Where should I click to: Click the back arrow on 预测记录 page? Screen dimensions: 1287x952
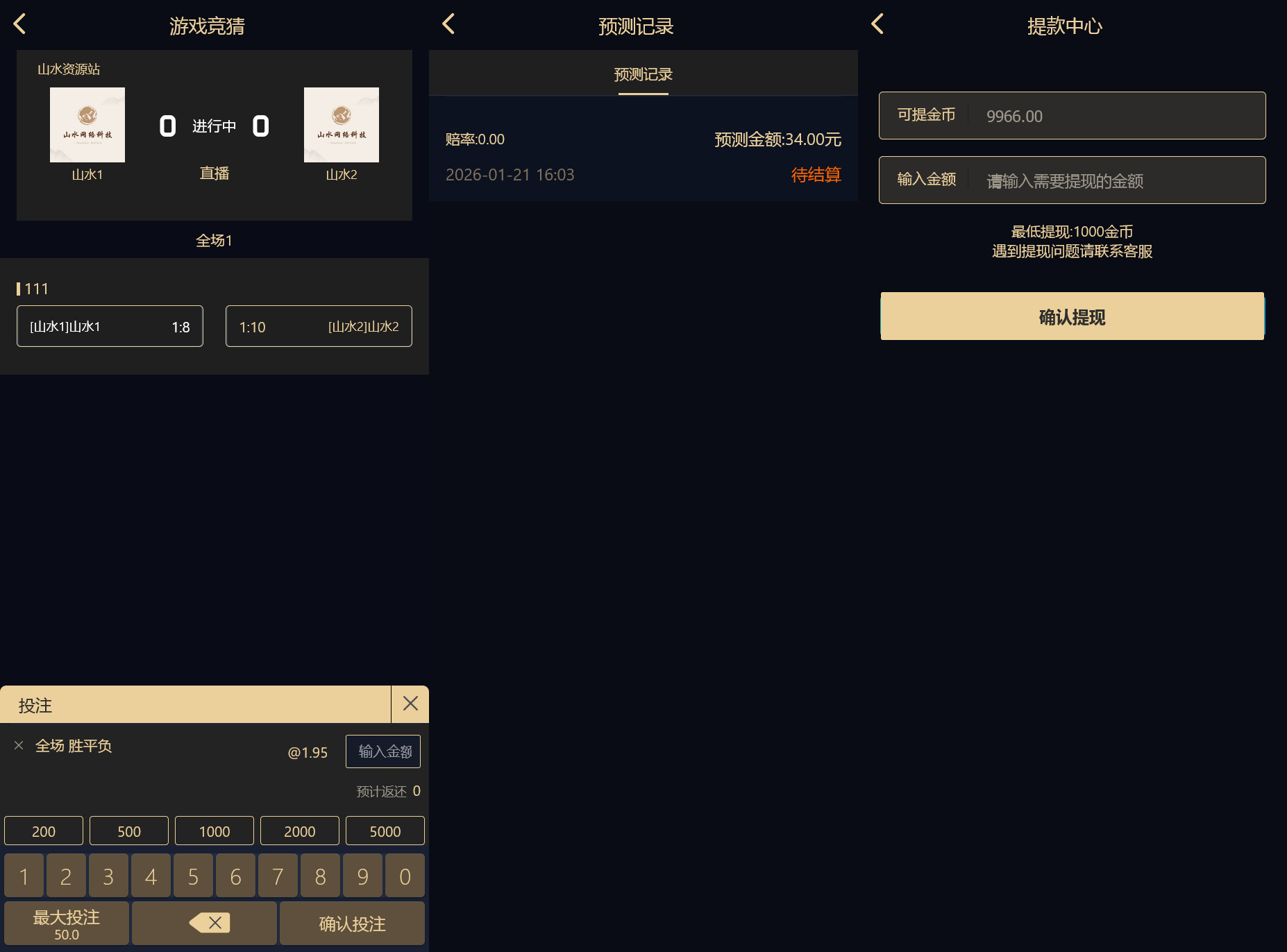(x=448, y=23)
